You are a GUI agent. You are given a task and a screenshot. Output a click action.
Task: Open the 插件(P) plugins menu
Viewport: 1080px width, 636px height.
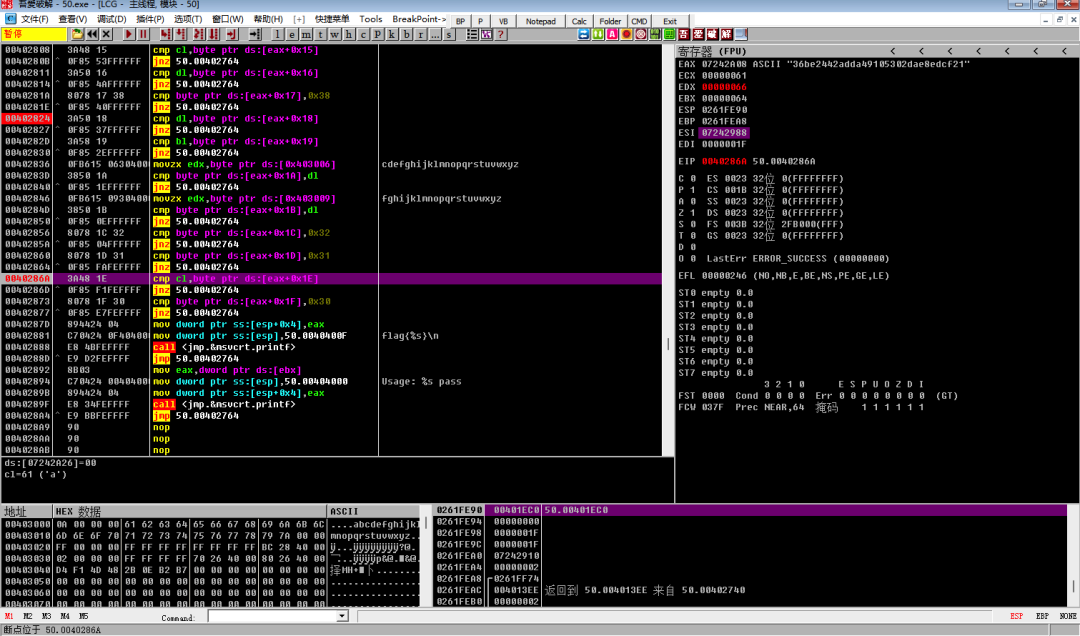[150, 19]
